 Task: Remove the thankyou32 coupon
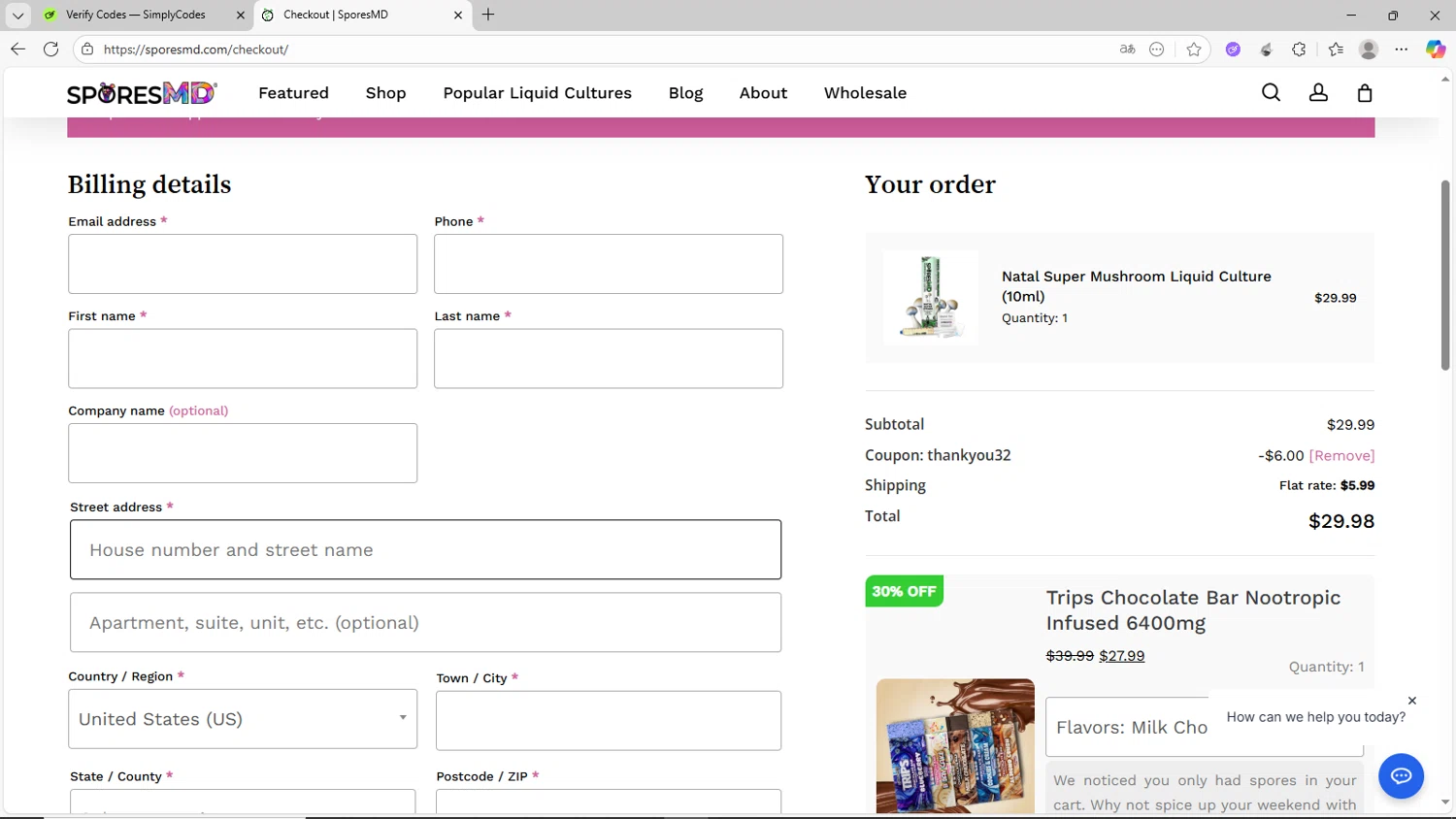coord(1341,455)
